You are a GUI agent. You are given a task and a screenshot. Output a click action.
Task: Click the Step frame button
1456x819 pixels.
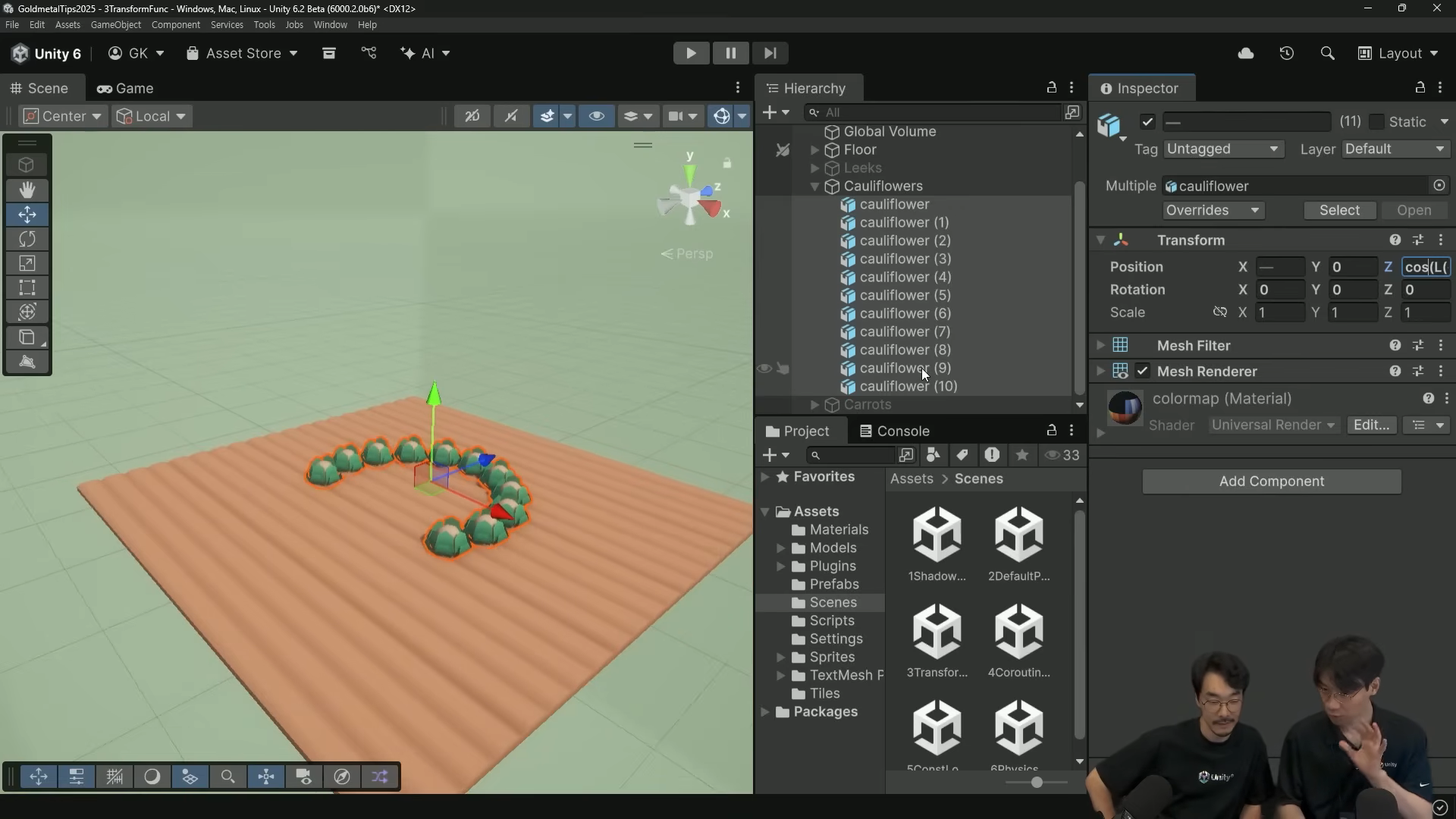pos(770,53)
